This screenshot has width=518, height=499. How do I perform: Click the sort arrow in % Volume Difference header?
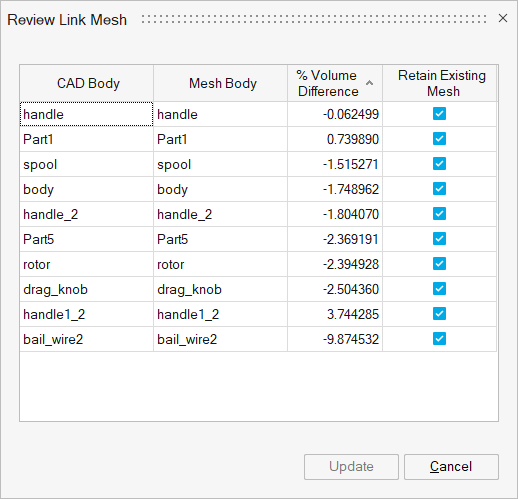[369, 83]
